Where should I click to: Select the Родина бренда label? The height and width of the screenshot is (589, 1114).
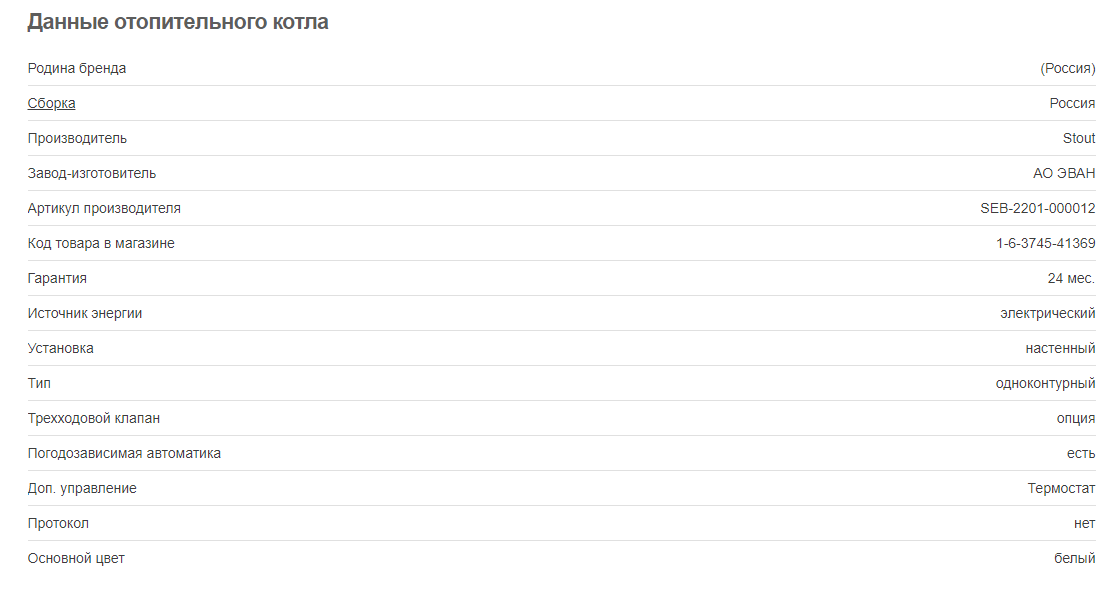77,68
